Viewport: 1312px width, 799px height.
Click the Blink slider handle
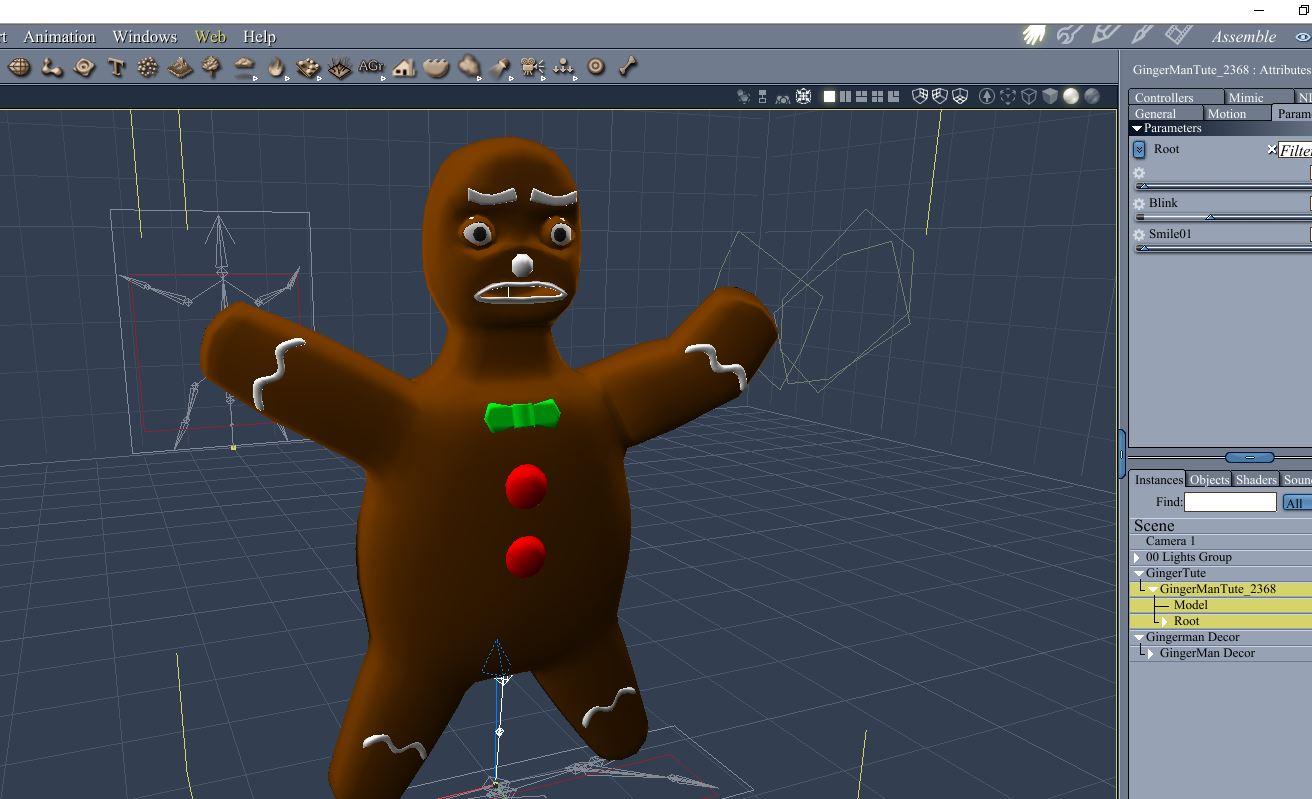point(1210,217)
